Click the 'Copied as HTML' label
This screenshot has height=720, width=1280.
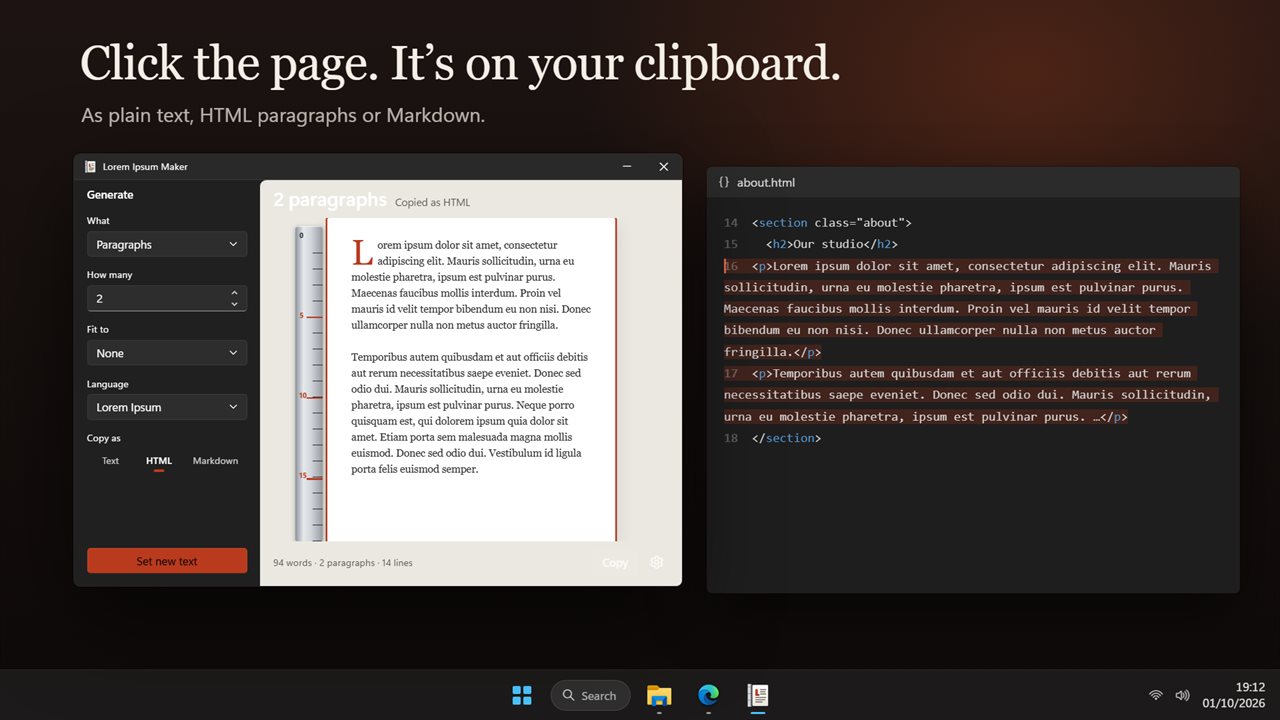[432, 202]
